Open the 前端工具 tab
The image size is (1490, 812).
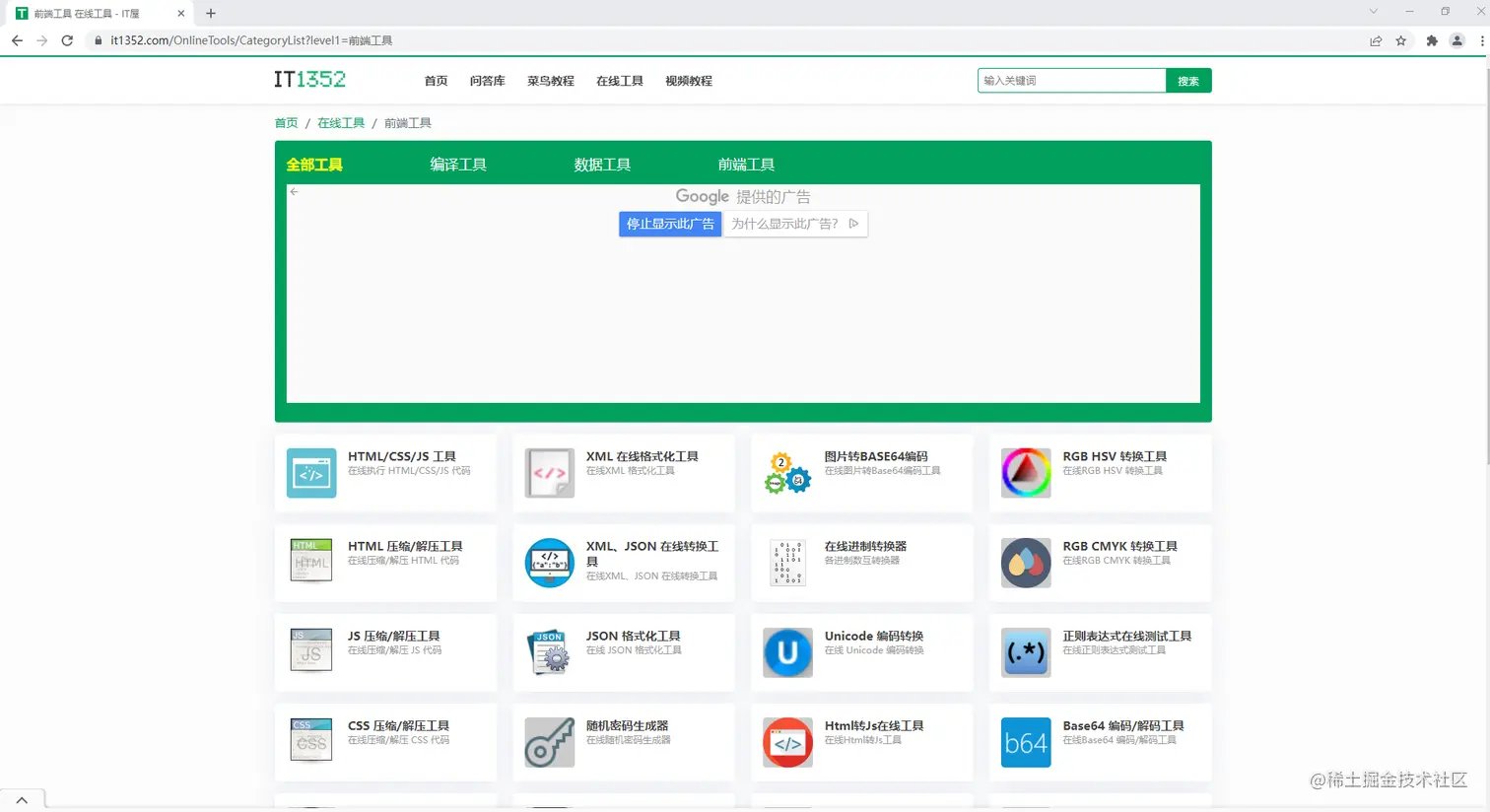pos(746,165)
